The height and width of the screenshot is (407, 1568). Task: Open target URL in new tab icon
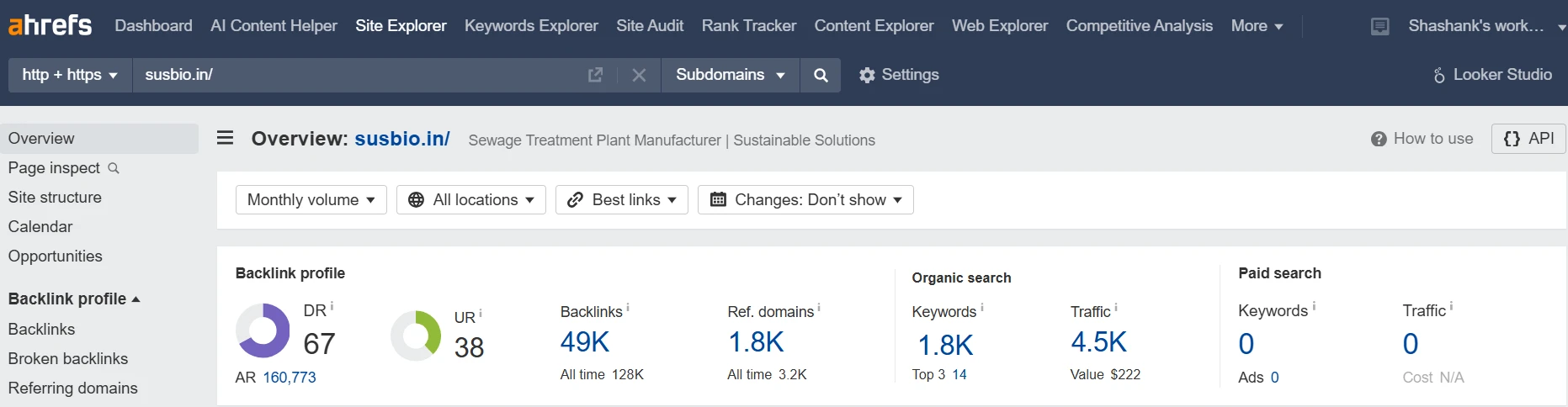coord(595,75)
